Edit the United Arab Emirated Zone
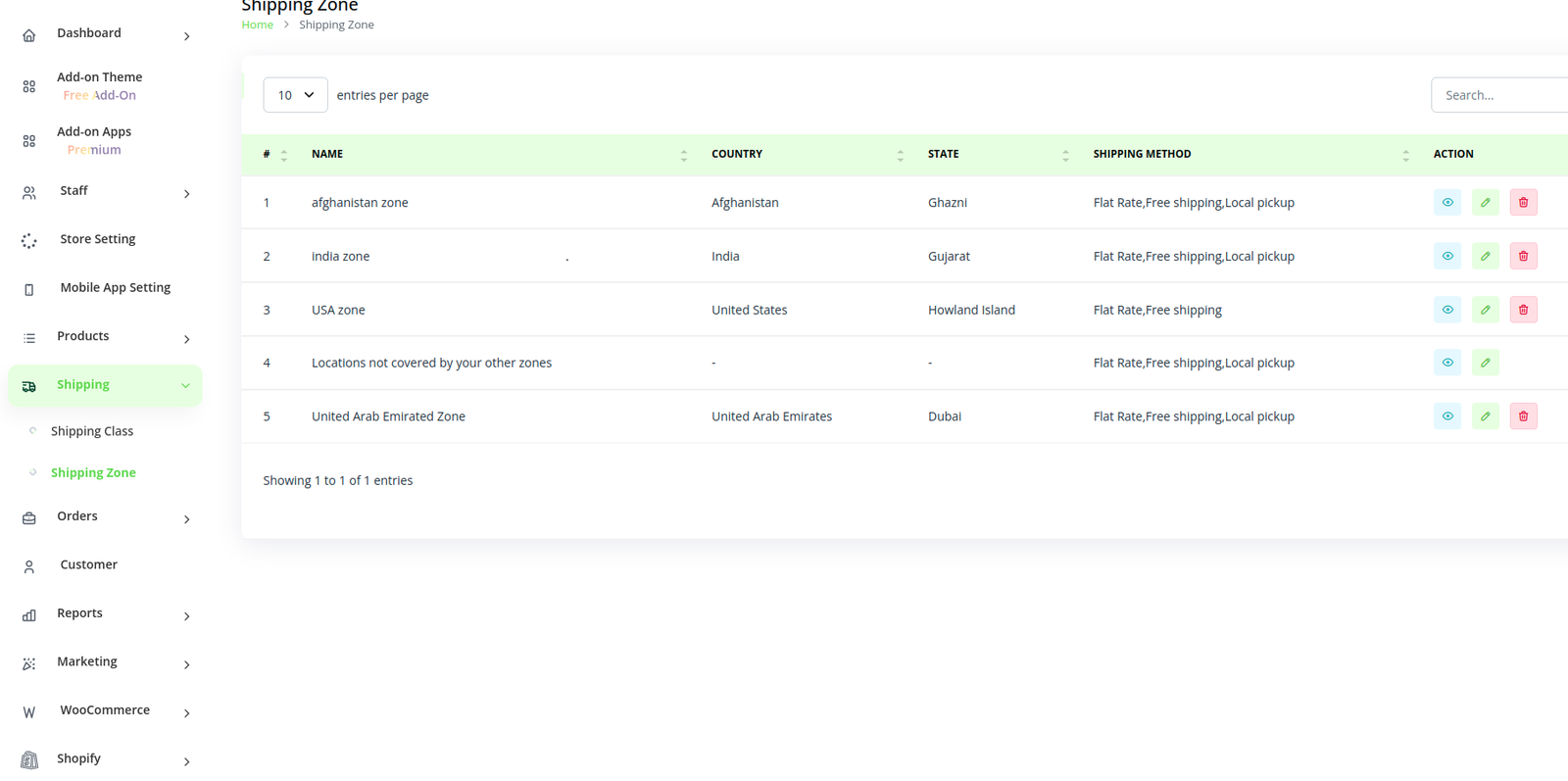This screenshot has width=1568, height=781. pyautogui.click(x=1485, y=416)
